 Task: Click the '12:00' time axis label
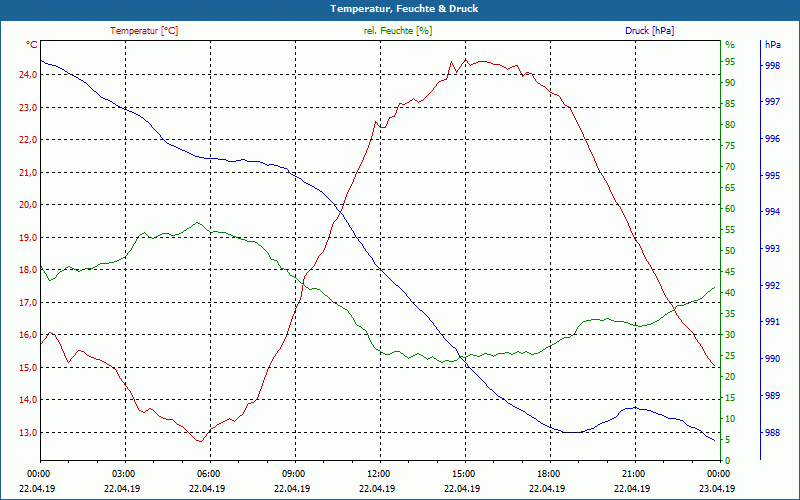[378, 474]
